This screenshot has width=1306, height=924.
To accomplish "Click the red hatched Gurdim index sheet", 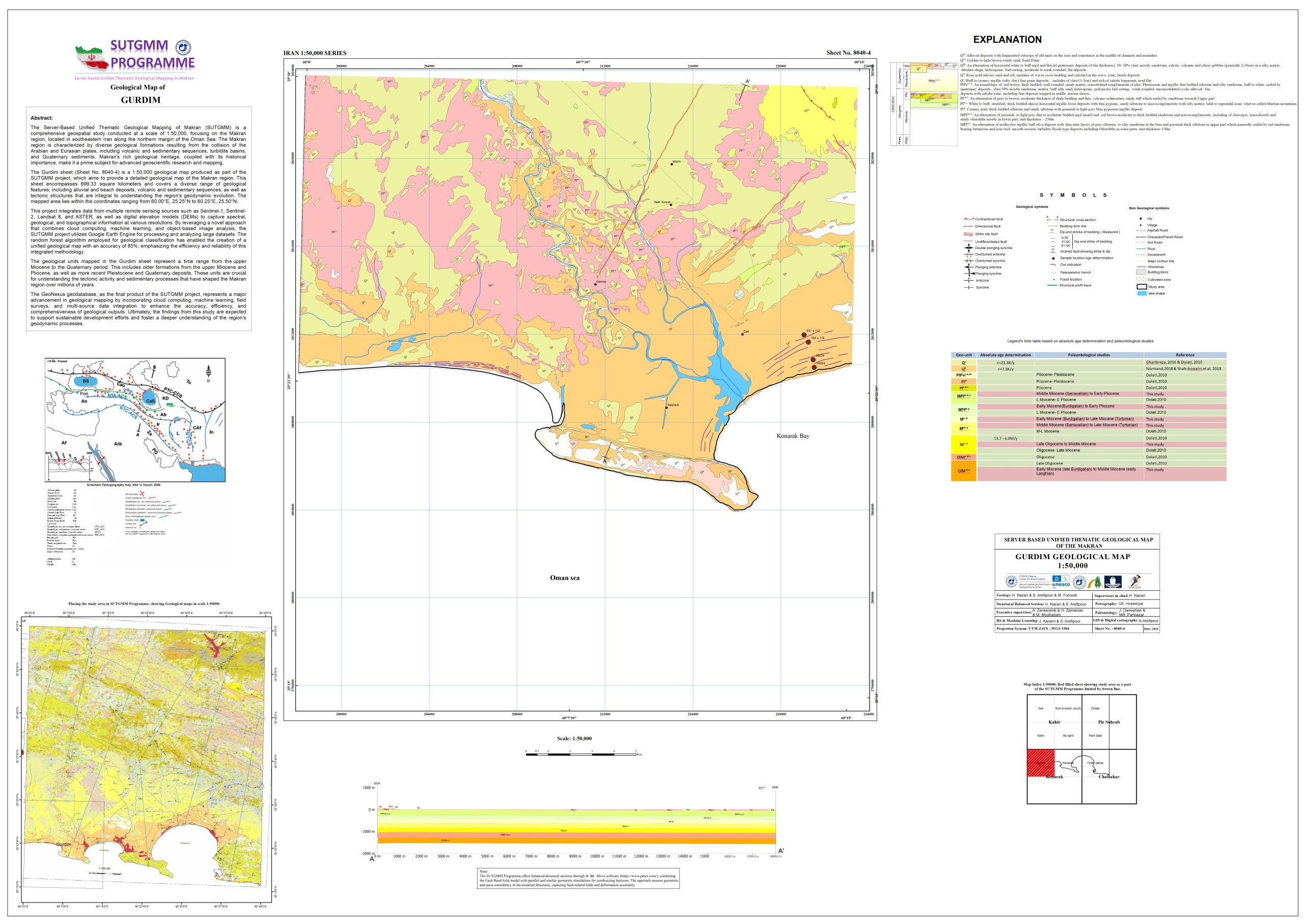I will (x=1040, y=763).
